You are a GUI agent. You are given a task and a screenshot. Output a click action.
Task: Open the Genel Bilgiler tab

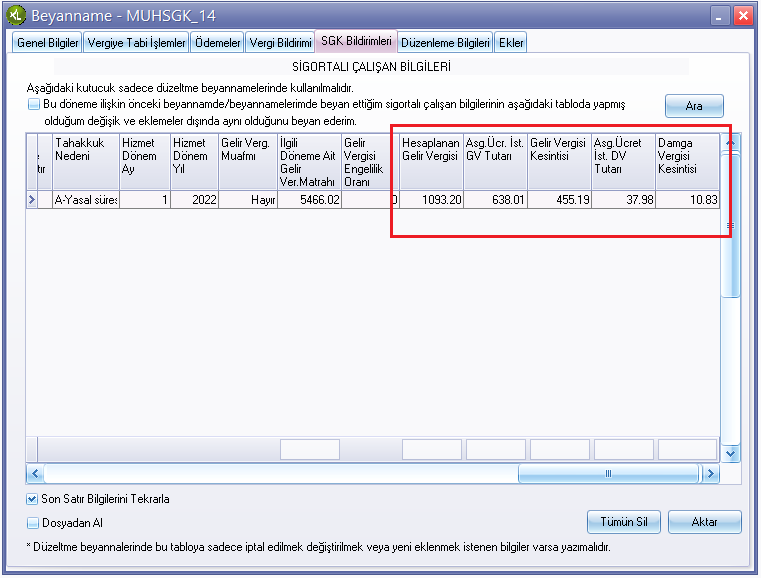pos(48,42)
